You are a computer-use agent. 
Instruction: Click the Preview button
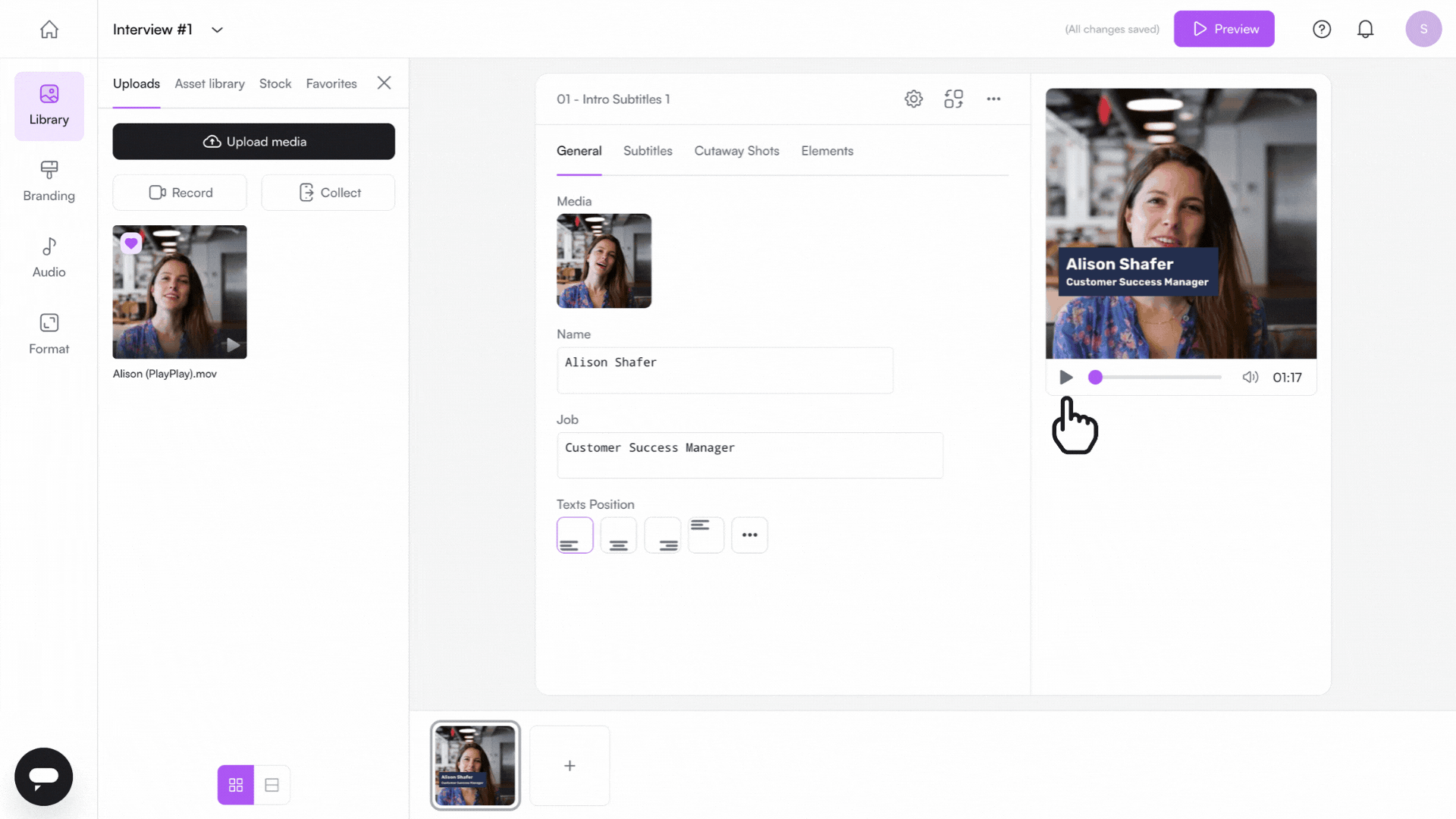(1224, 29)
